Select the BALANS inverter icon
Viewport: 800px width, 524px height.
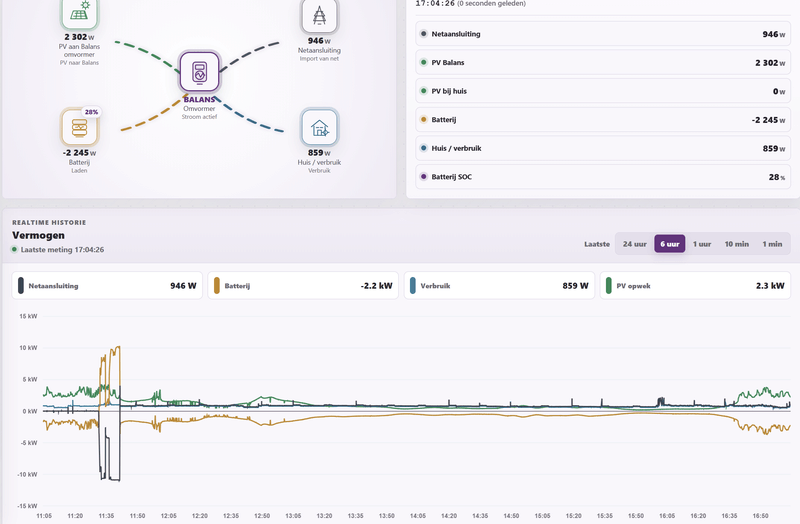[199, 72]
